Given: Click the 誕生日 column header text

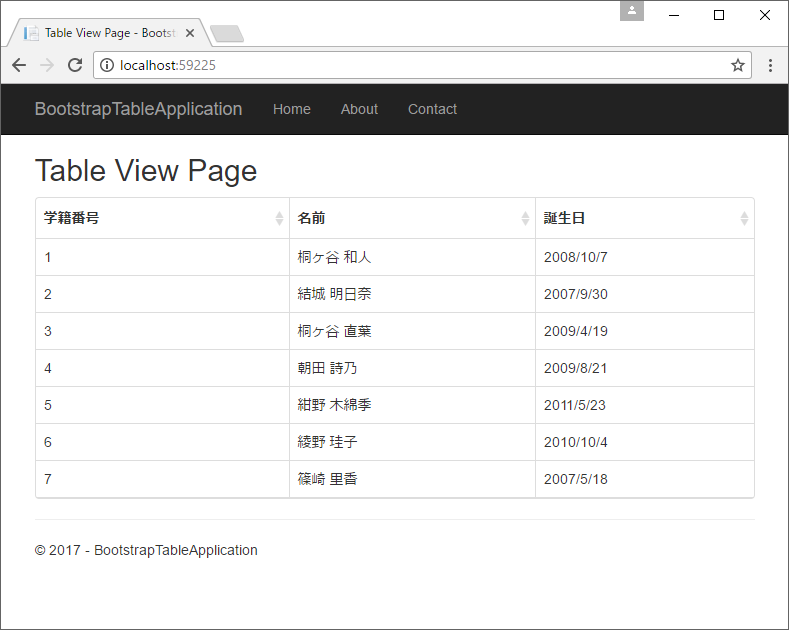Looking at the screenshot, I should pos(564,218).
